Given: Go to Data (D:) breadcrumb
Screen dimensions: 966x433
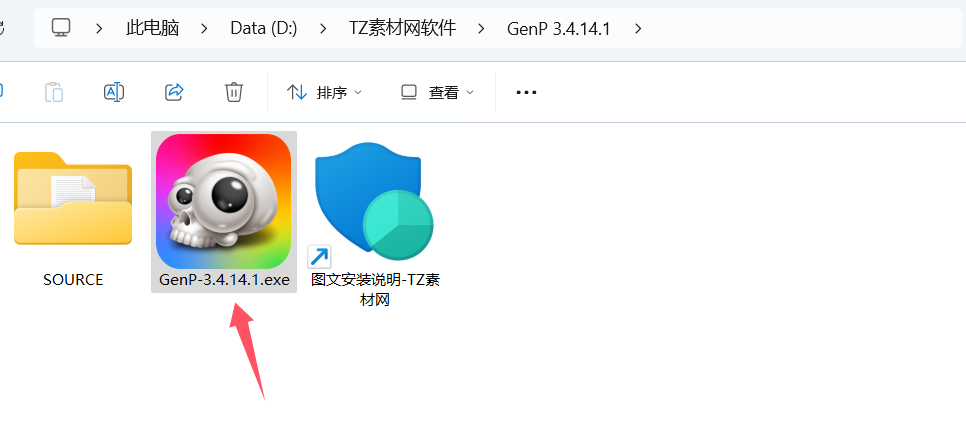Looking at the screenshot, I should tap(264, 28).
